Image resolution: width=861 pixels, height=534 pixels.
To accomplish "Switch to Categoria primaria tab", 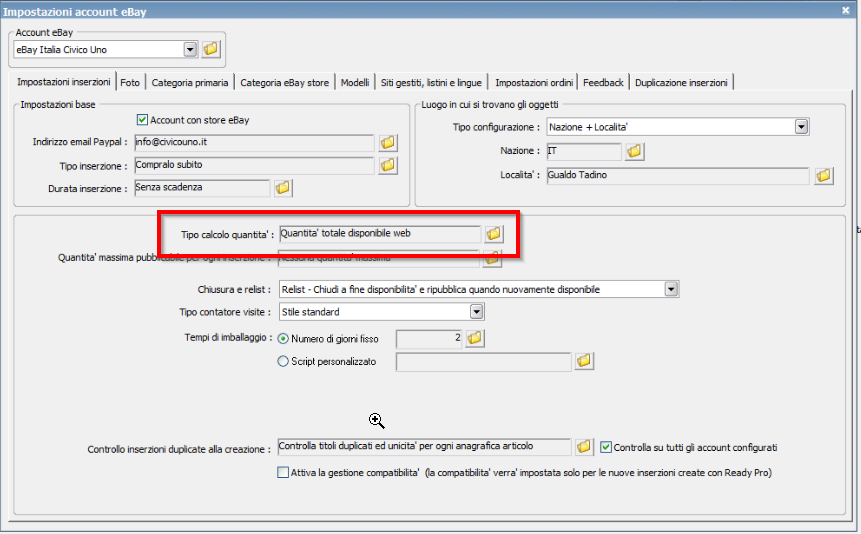I will coord(190,82).
